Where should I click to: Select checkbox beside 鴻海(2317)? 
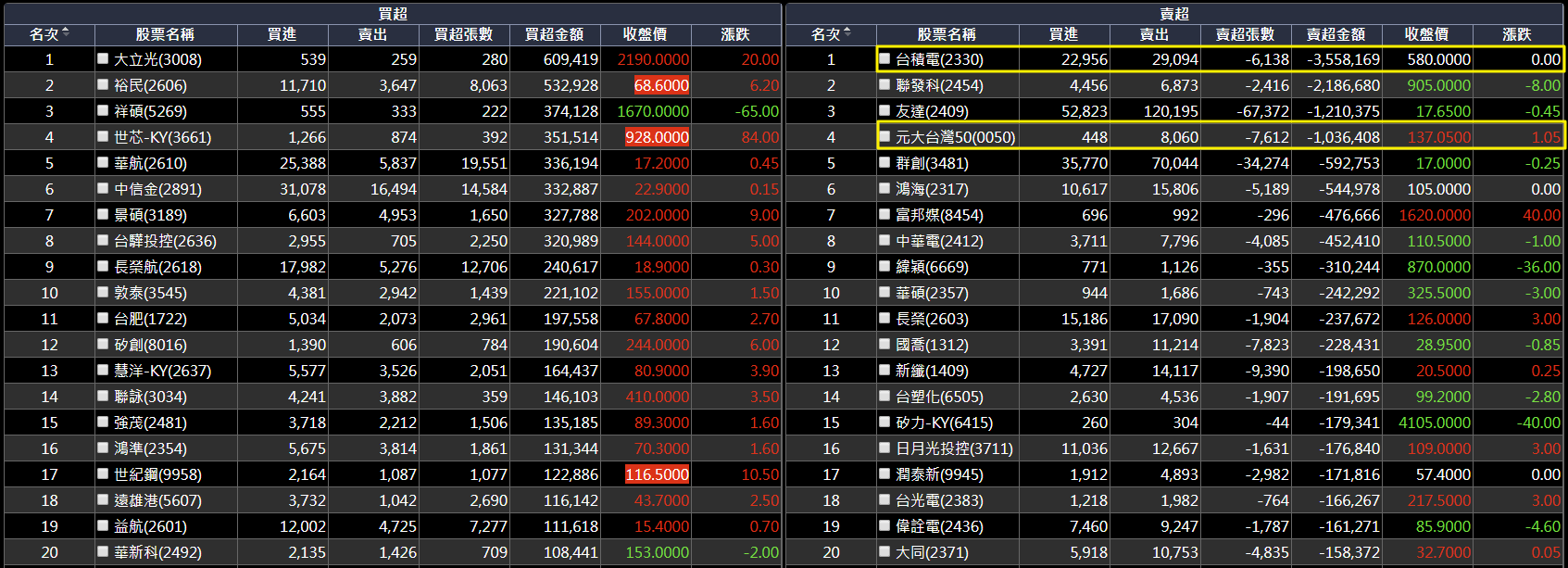tap(884, 188)
